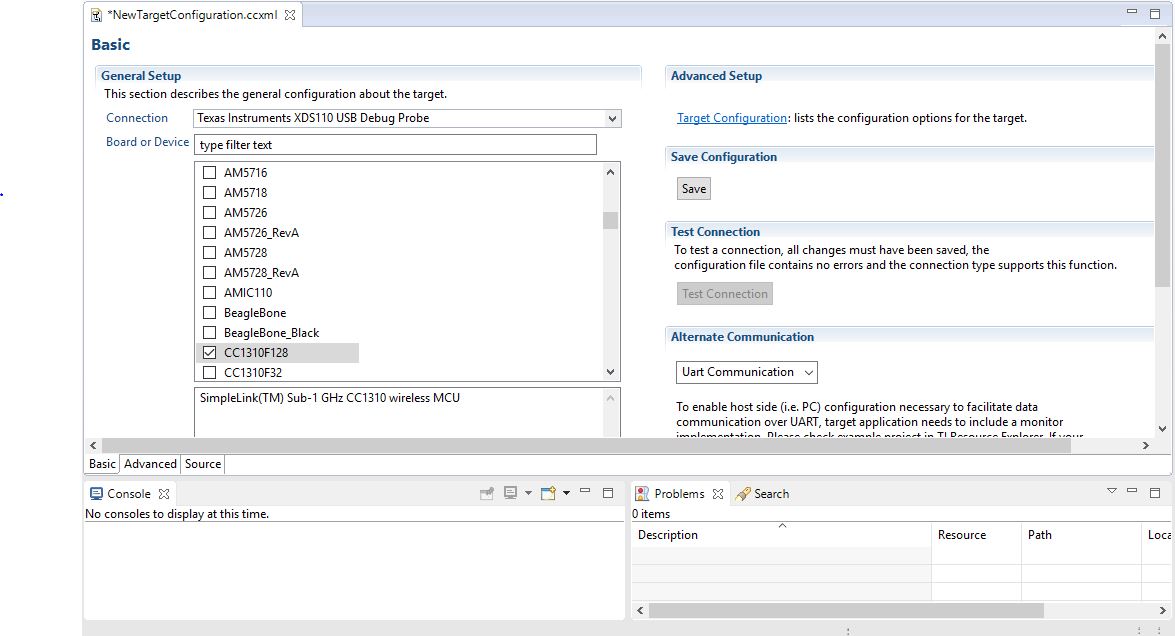1175x636 pixels.
Task: Click the '0 items' text in Problems
Action: tap(651, 514)
